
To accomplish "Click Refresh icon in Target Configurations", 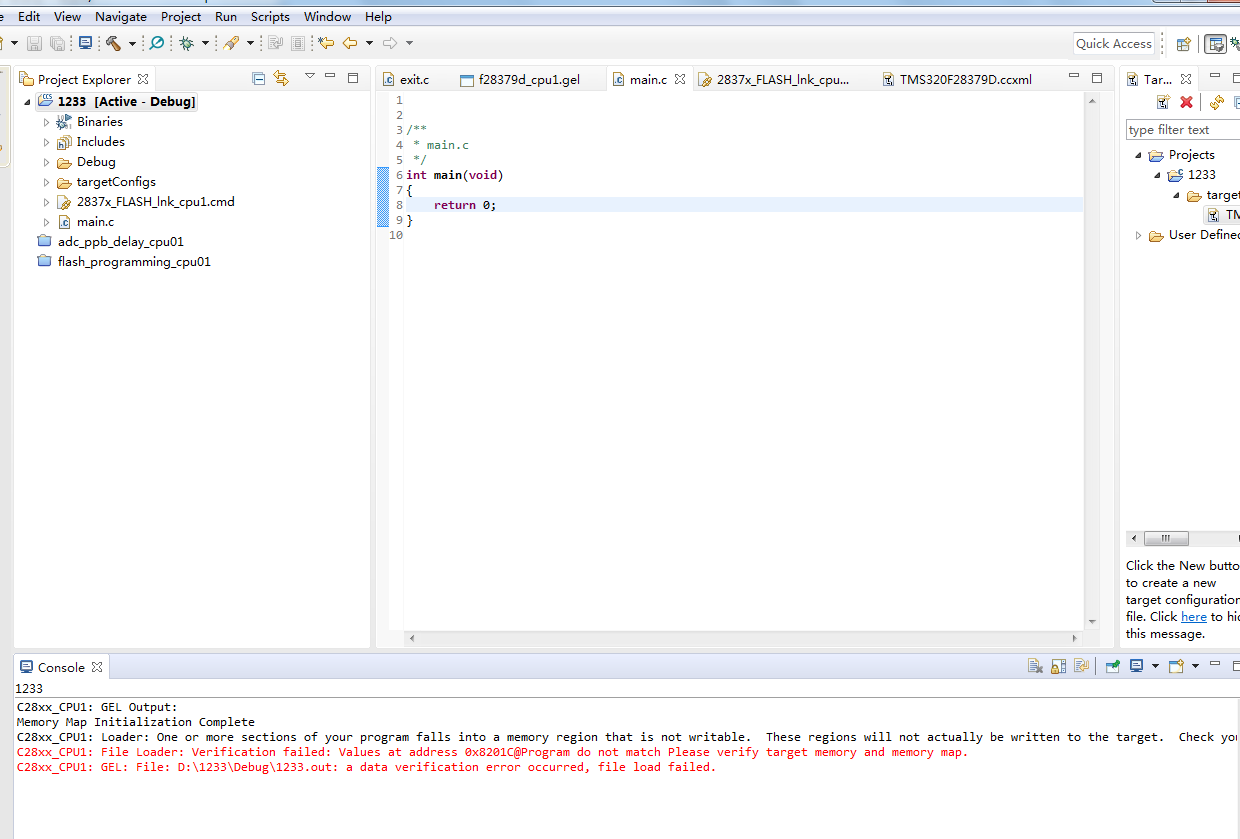I will coord(1216,102).
